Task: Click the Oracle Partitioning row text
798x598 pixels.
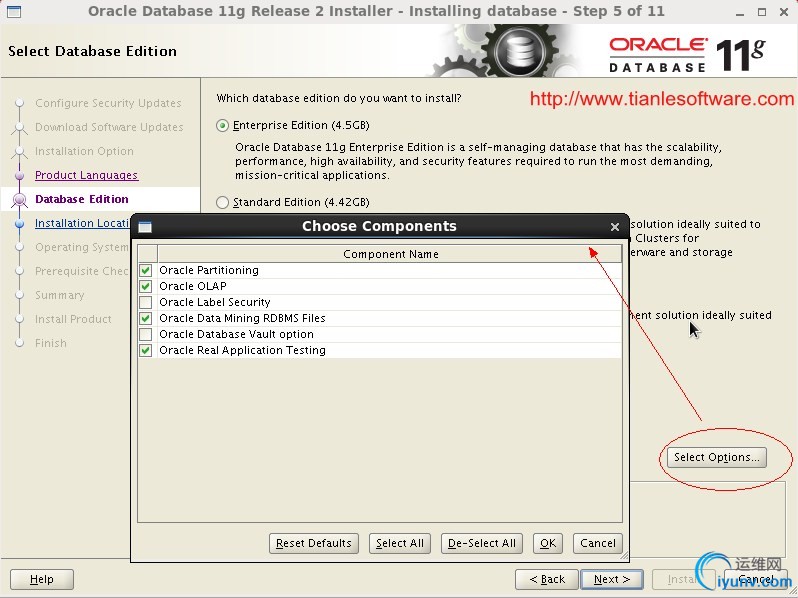Action: tap(209, 270)
